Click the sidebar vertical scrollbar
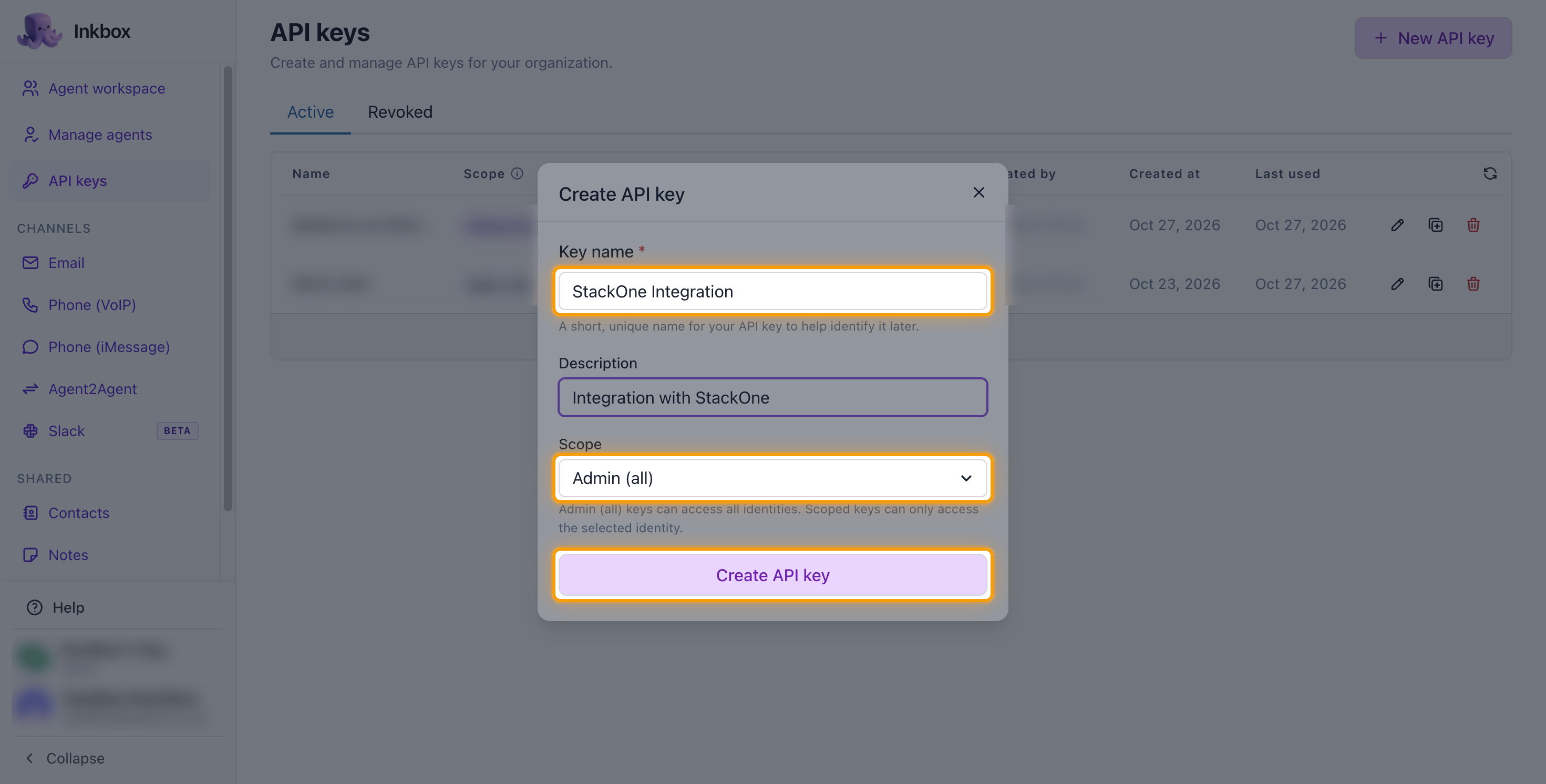Viewport: 1546px width, 784px height. click(x=228, y=288)
